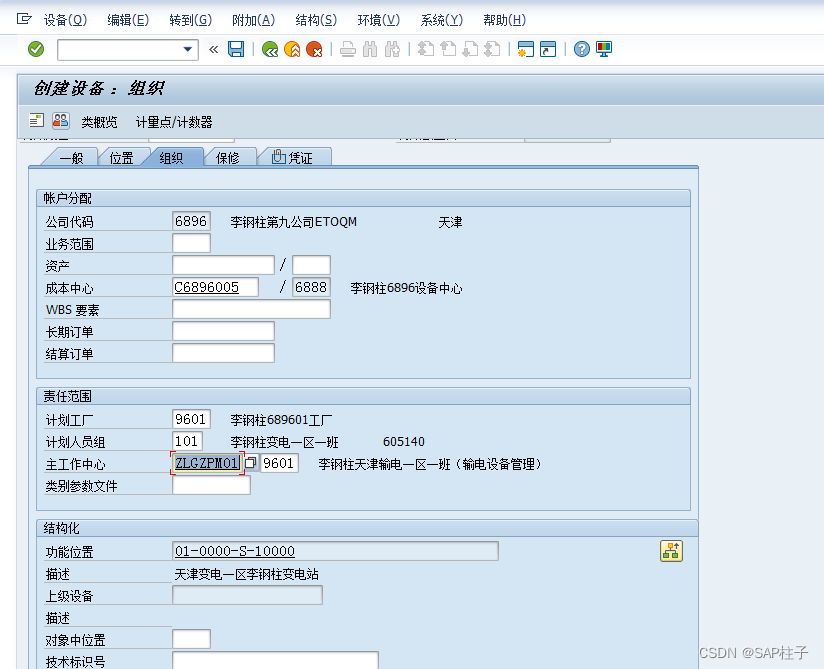Open the command field dropdown arrow

(x=188, y=49)
